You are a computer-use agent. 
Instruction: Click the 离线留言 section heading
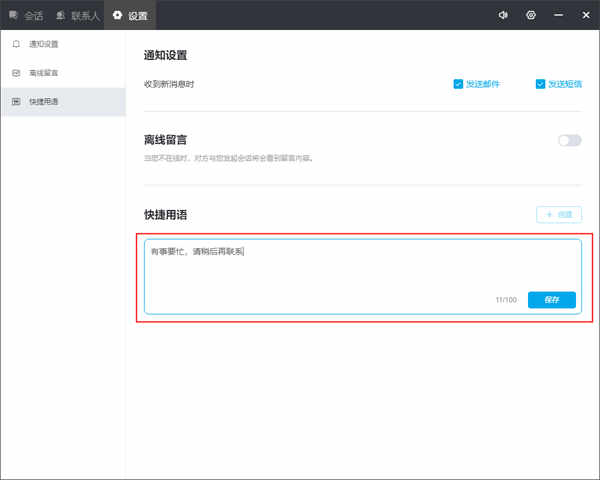pos(165,140)
